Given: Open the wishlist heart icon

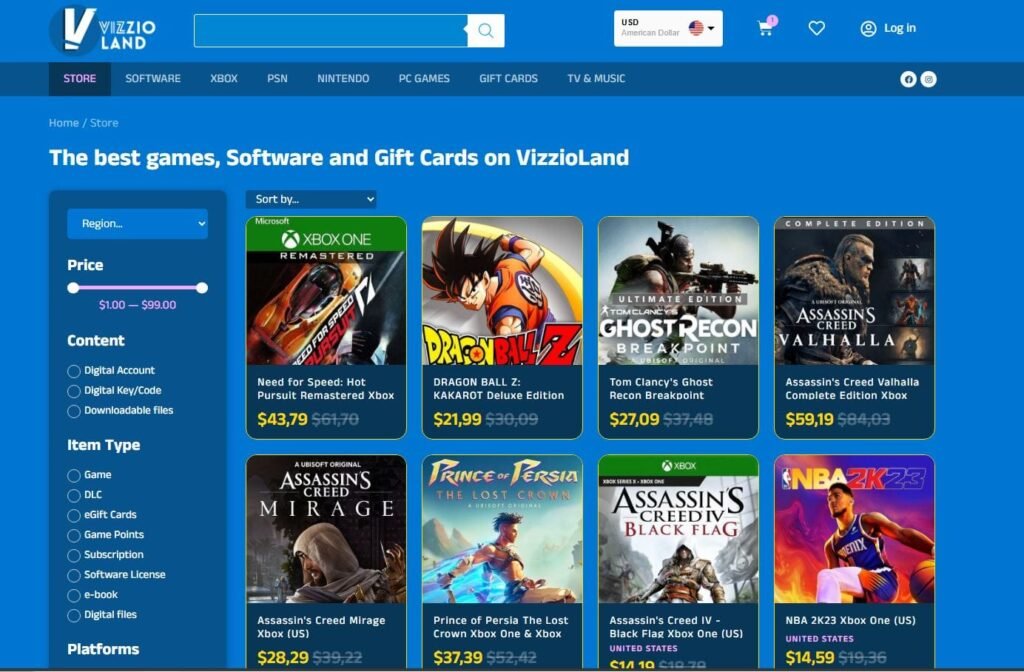Looking at the screenshot, I should pyautogui.click(x=817, y=29).
